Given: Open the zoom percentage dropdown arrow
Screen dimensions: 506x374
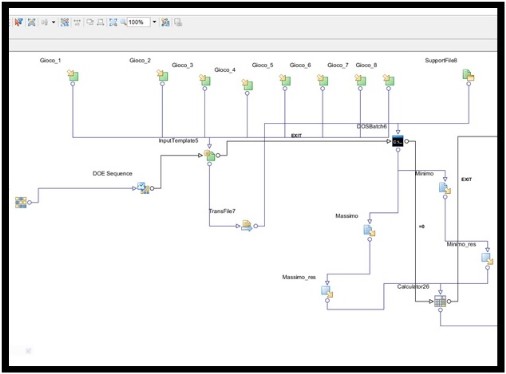Looking at the screenshot, I should pos(154,22).
